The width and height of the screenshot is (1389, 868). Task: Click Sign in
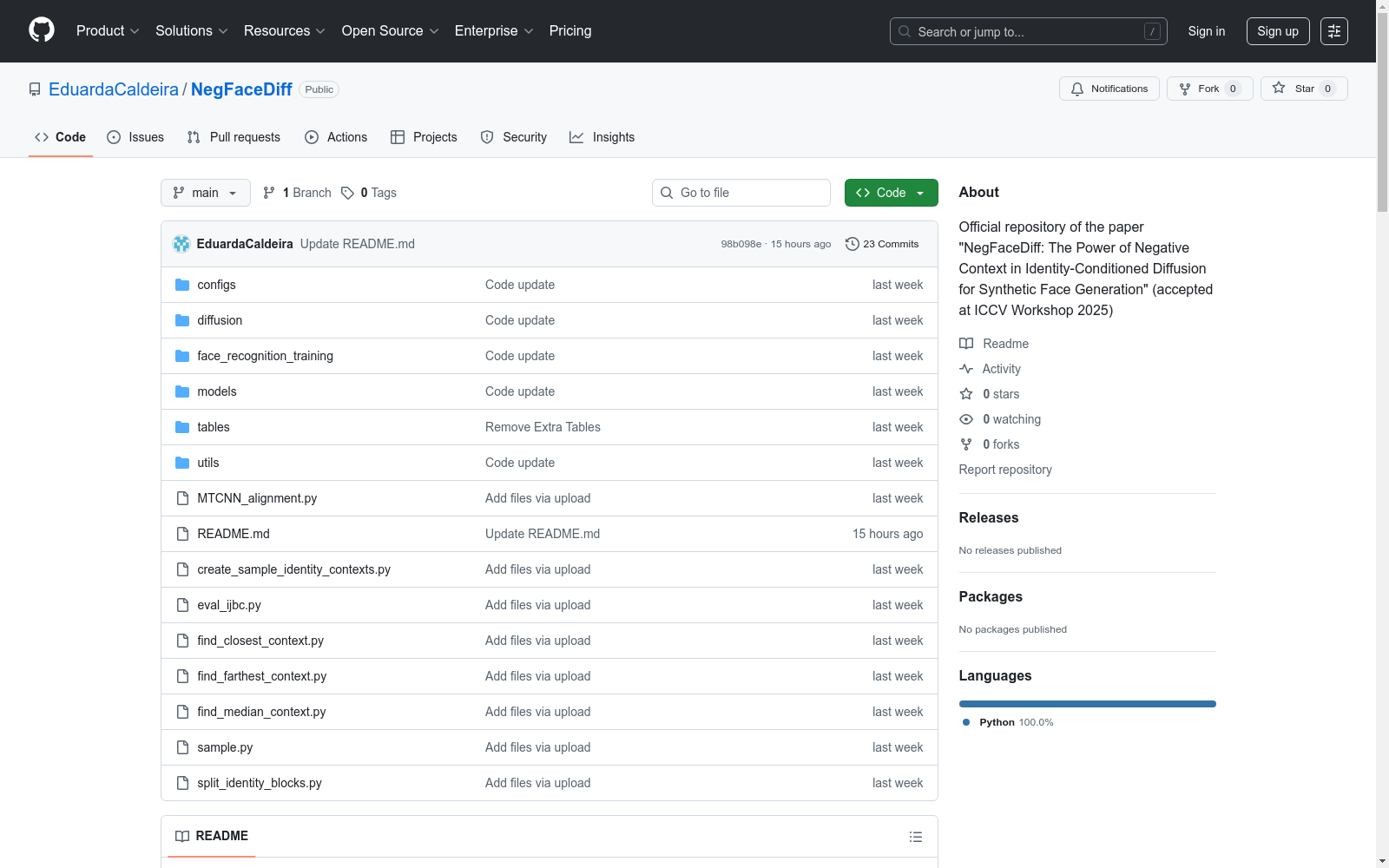point(1207,31)
